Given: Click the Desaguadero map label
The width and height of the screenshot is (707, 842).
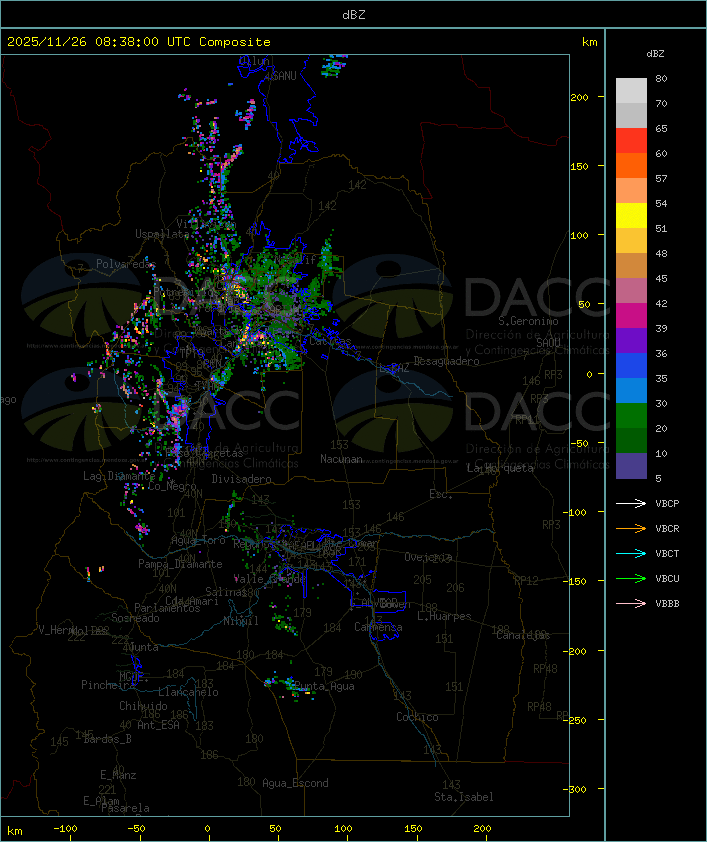Looking at the screenshot, I should [446, 361].
